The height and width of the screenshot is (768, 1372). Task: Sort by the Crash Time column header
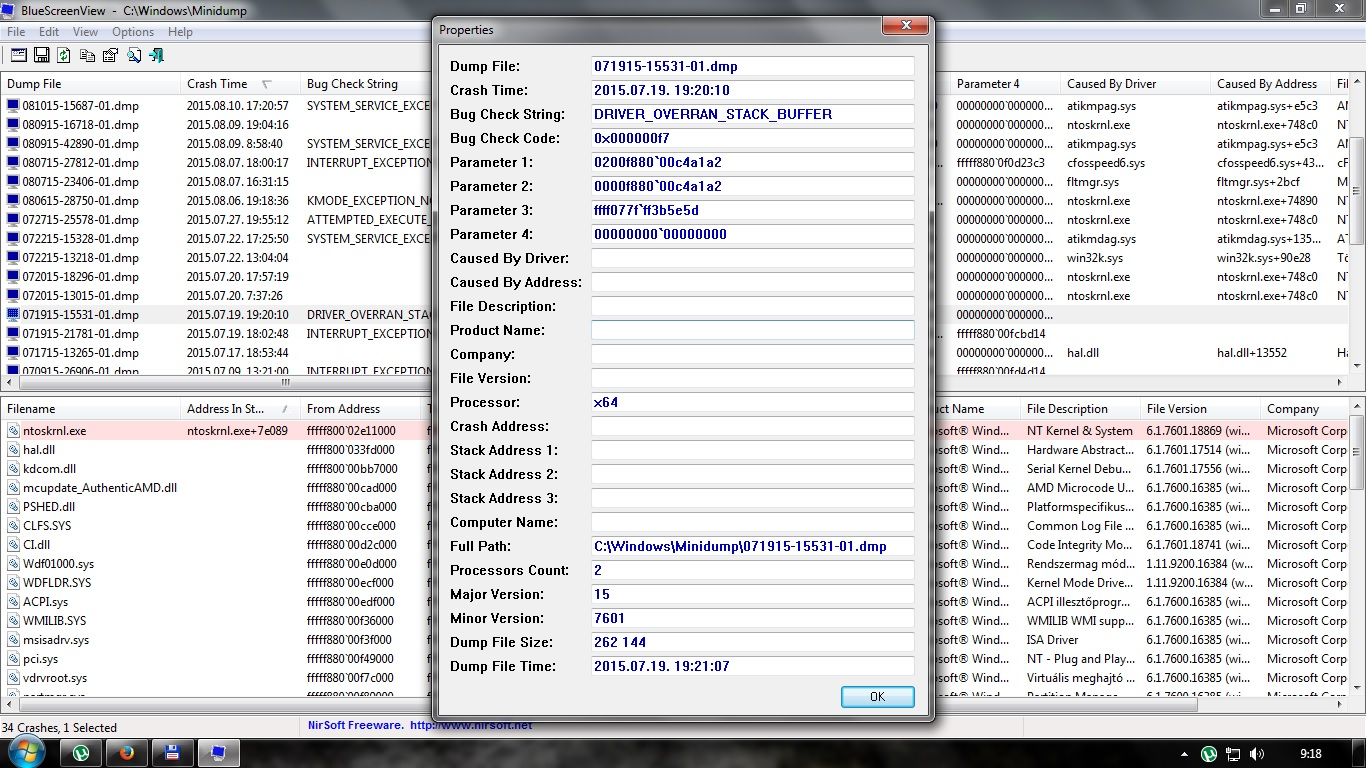point(240,84)
